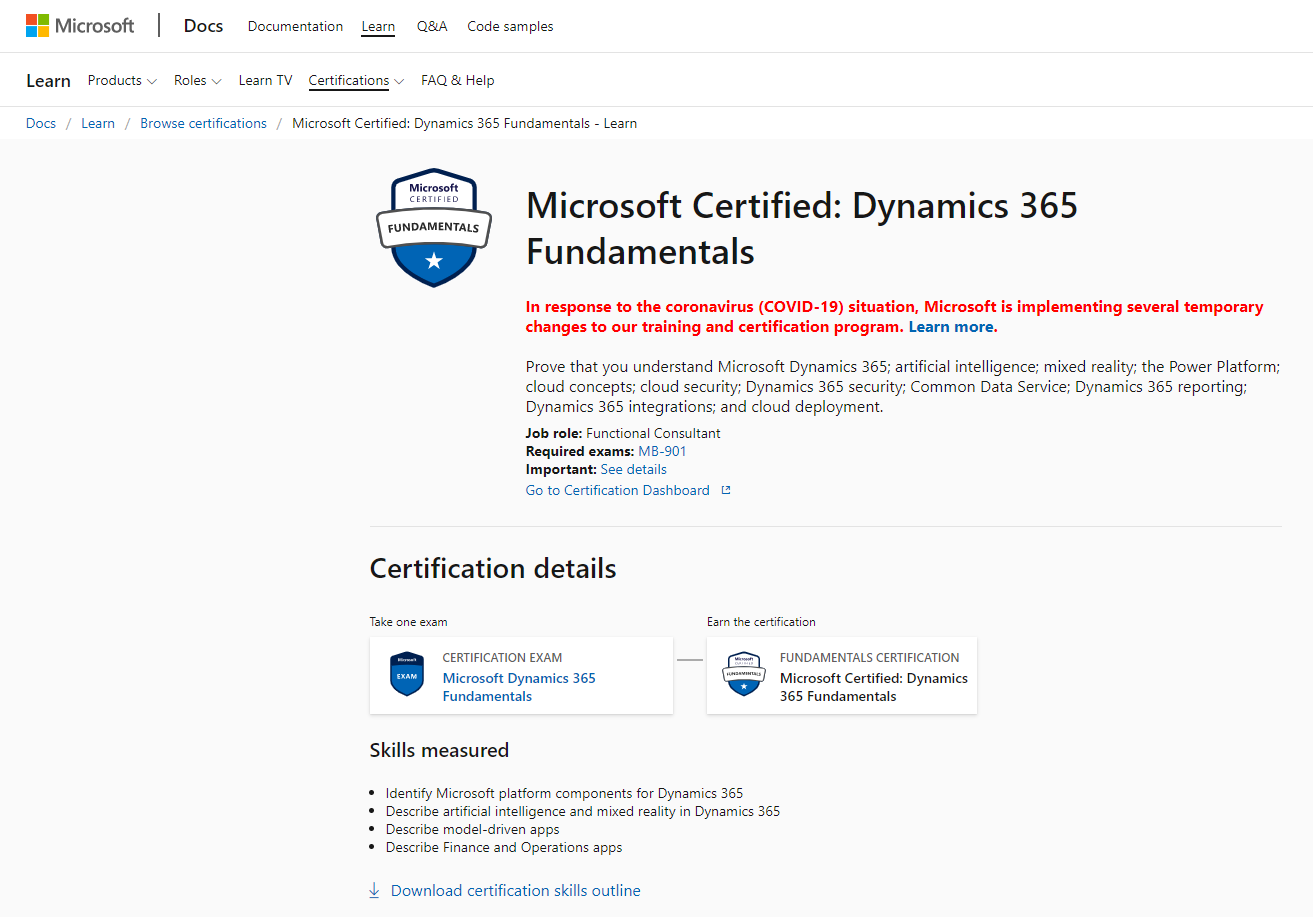This screenshot has height=917, width=1313.
Task: Click the See details link
Action: (633, 469)
